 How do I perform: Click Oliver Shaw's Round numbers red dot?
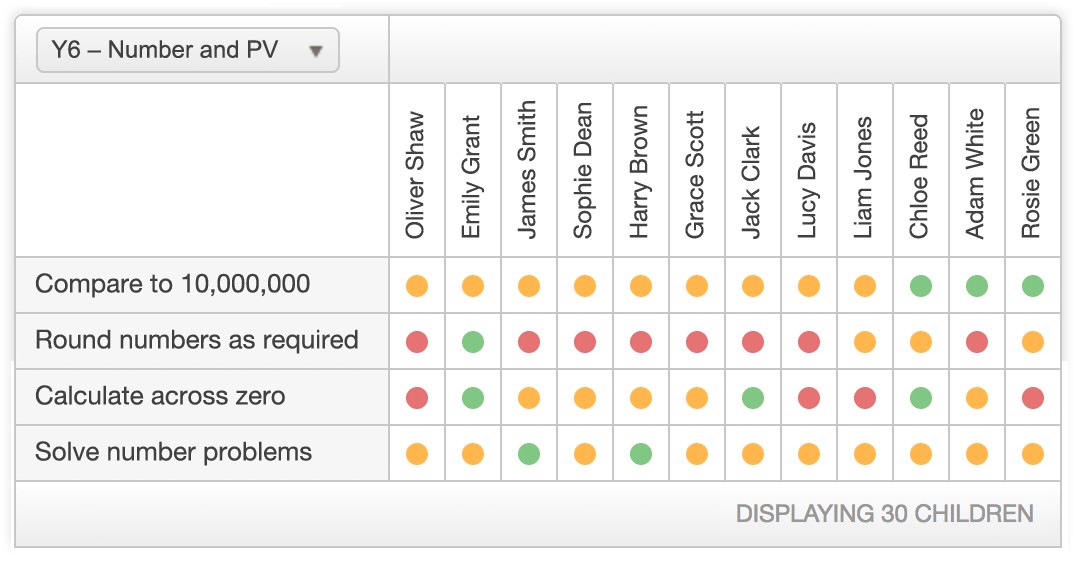pos(417,341)
